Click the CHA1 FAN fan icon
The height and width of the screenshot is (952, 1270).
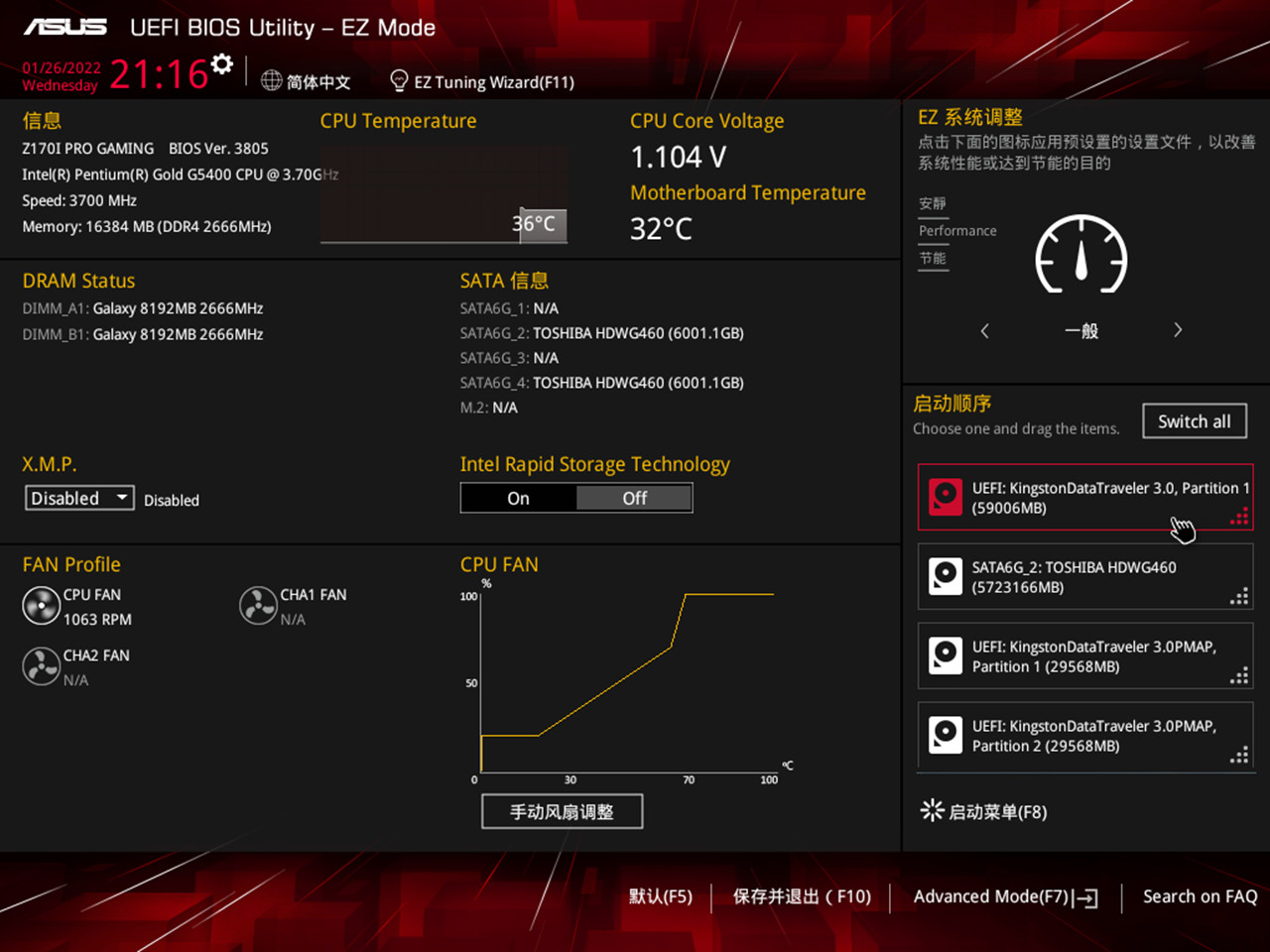click(x=258, y=606)
